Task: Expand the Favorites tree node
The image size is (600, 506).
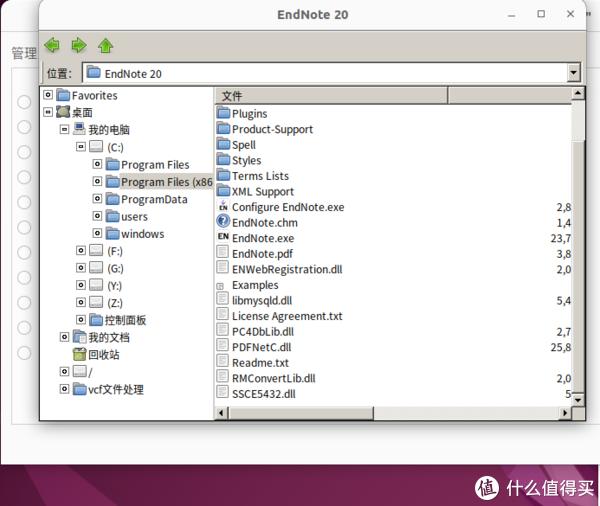Action: 49,96
